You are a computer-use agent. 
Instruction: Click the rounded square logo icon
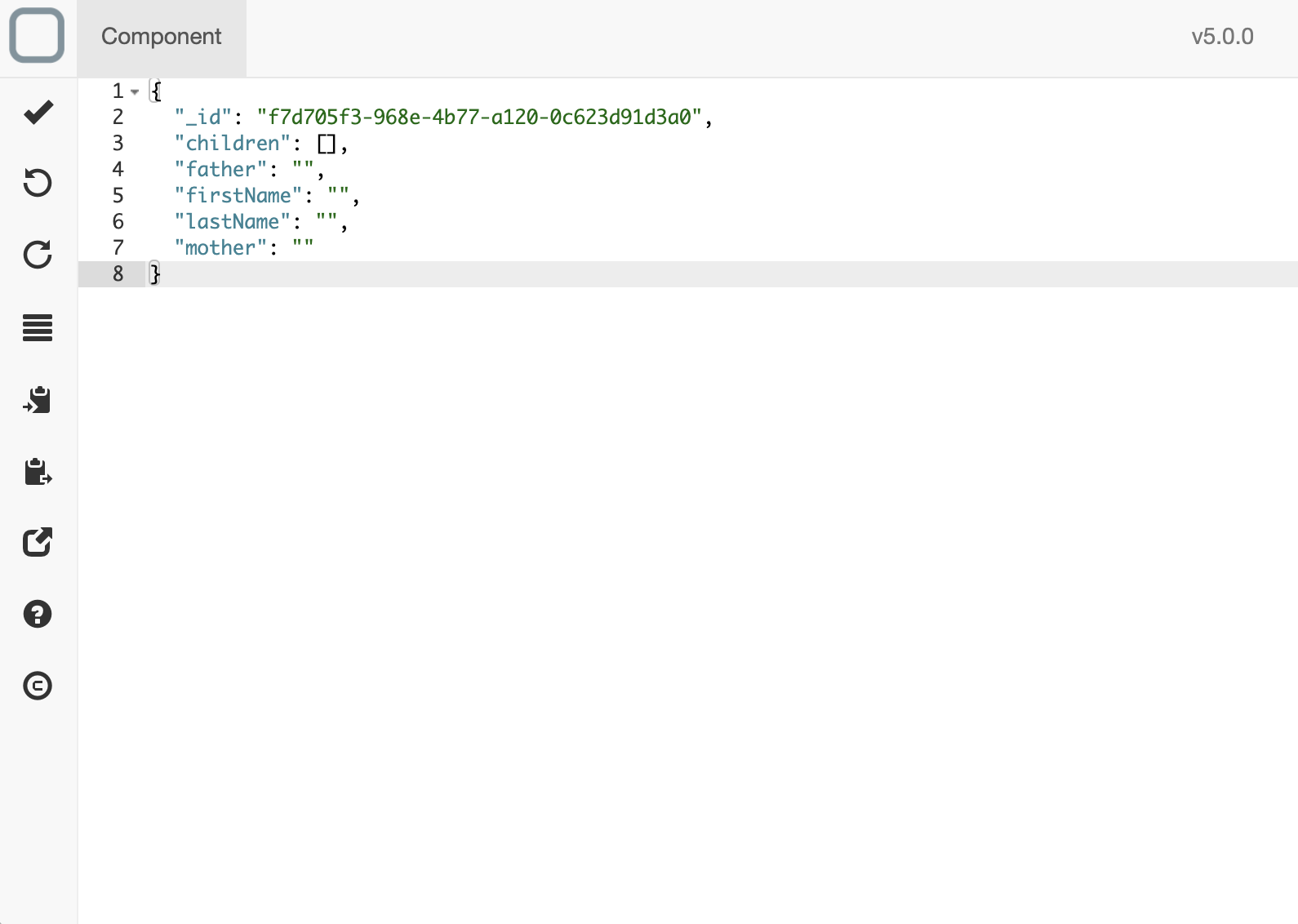pos(37,35)
